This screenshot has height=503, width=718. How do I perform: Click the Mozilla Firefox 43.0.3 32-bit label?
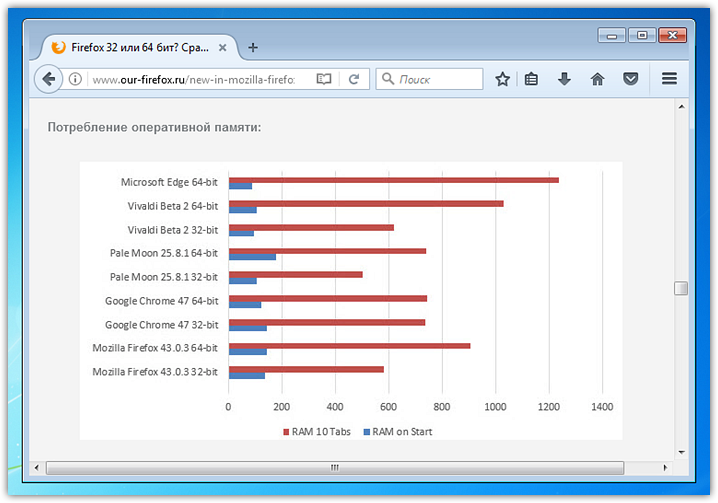(x=155, y=372)
